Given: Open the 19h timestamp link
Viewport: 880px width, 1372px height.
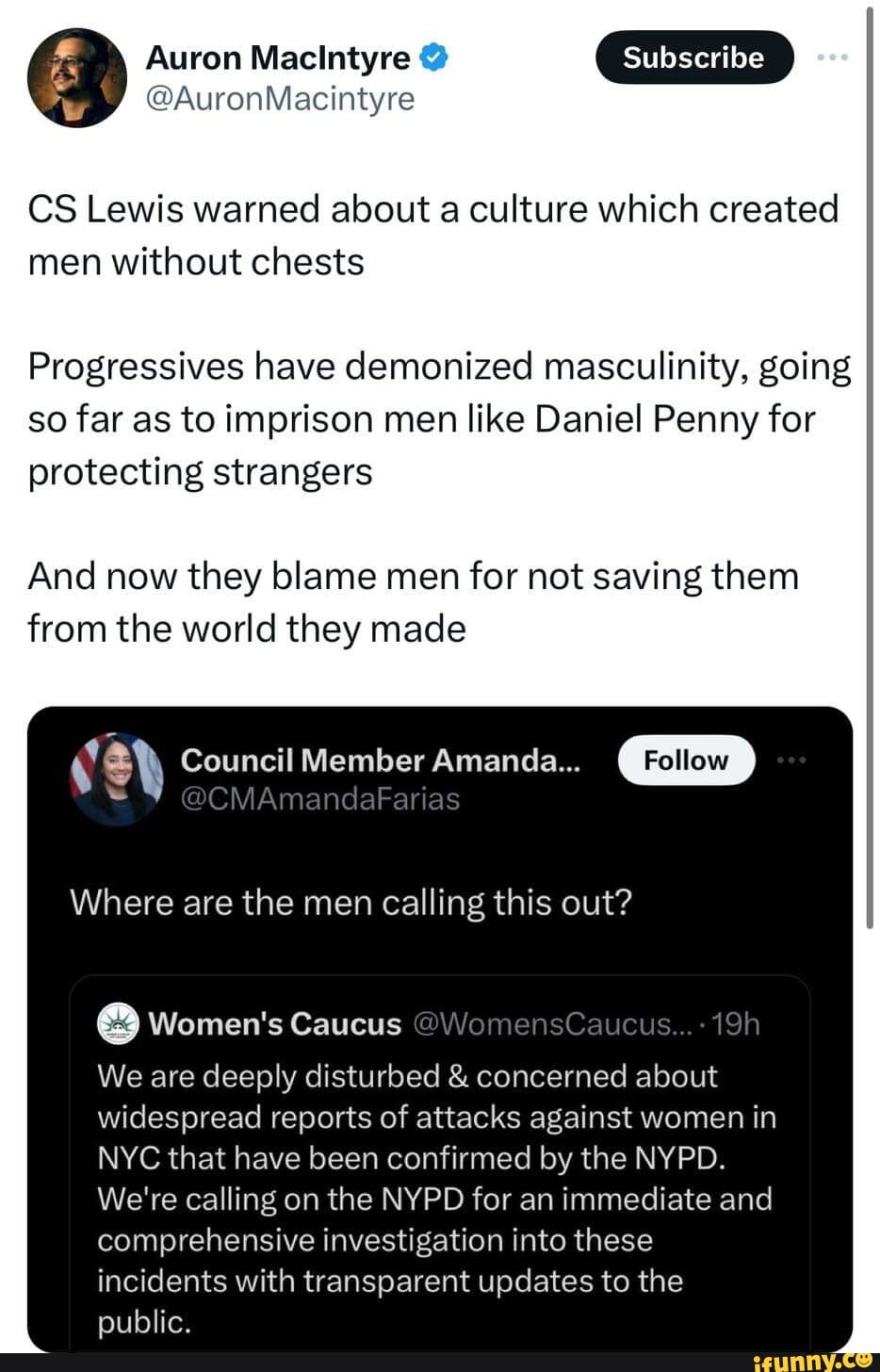Looking at the screenshot, I should (x=737, y=1023).
